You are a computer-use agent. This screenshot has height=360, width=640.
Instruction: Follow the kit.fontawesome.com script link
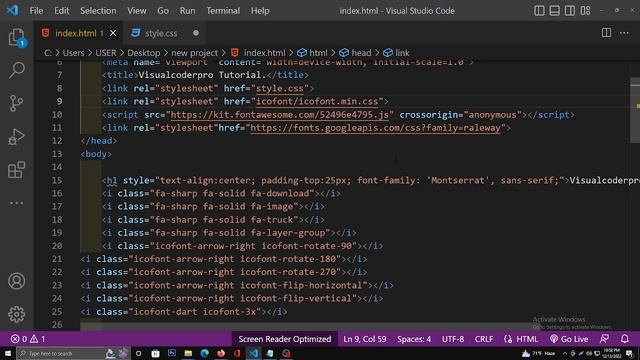pos(280,115)
